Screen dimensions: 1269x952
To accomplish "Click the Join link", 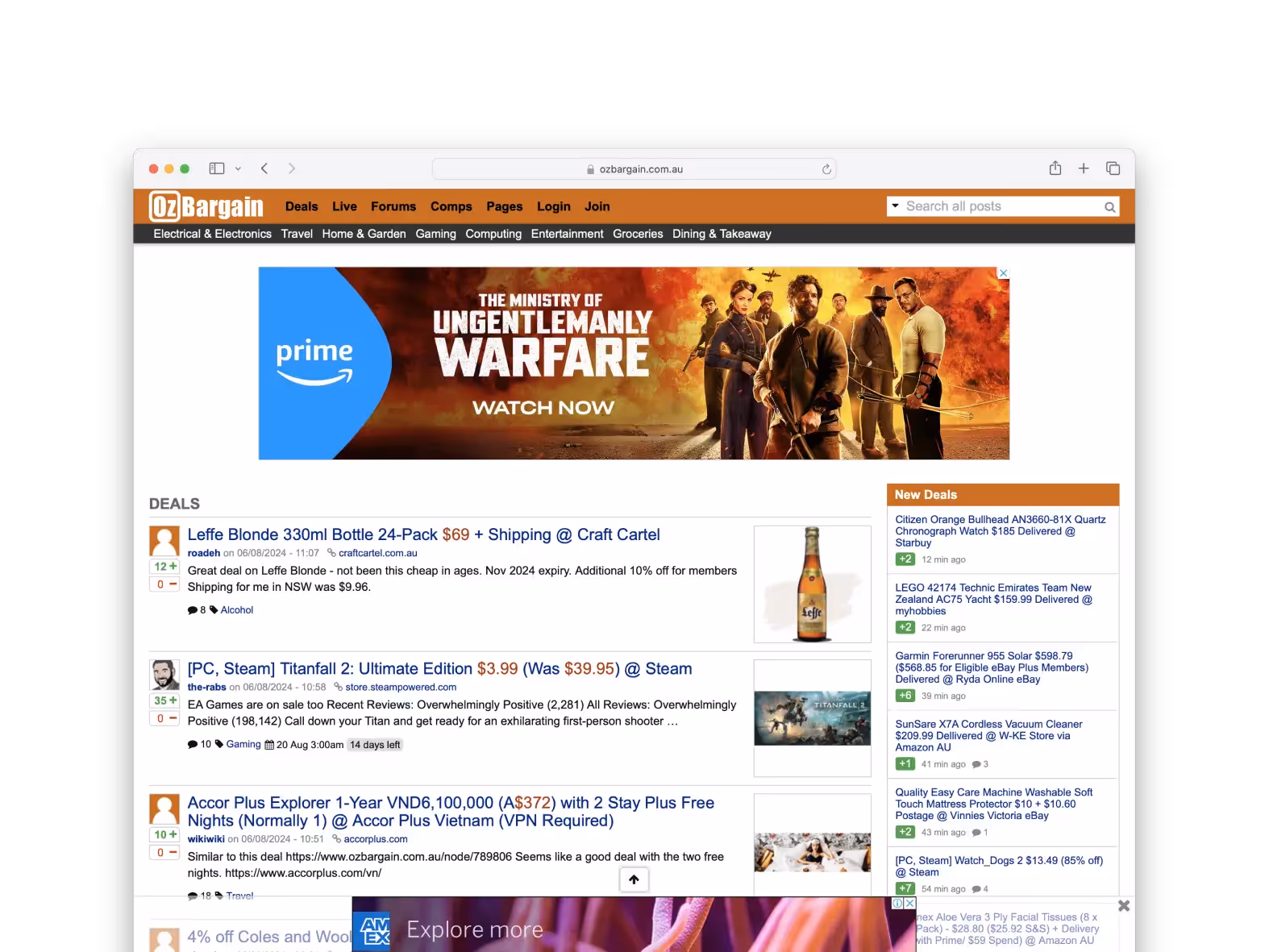I will (597, 206).
